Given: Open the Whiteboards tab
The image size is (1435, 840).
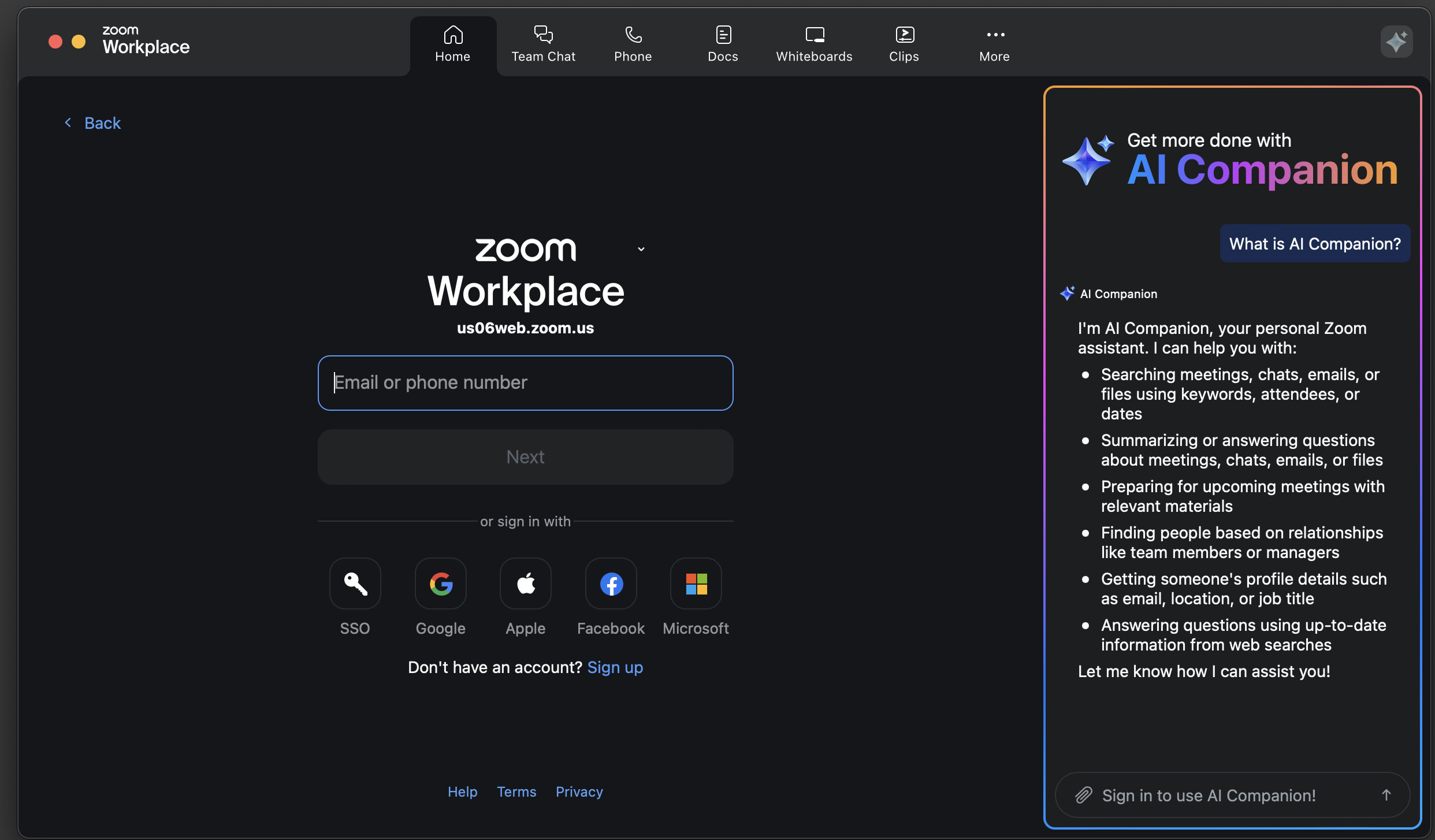Looking at the screenshot, I should coord(814,44).
